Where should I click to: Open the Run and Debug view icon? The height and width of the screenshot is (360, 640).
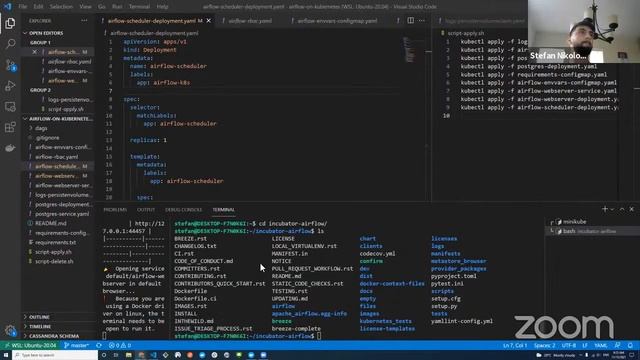[10, 86]
